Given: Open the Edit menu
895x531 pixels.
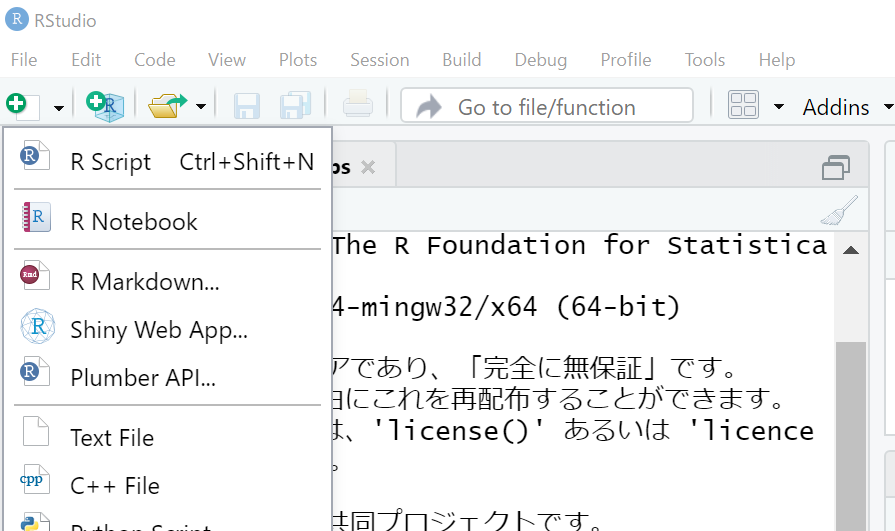Looking at the screenshot, I should coord(86,60).
